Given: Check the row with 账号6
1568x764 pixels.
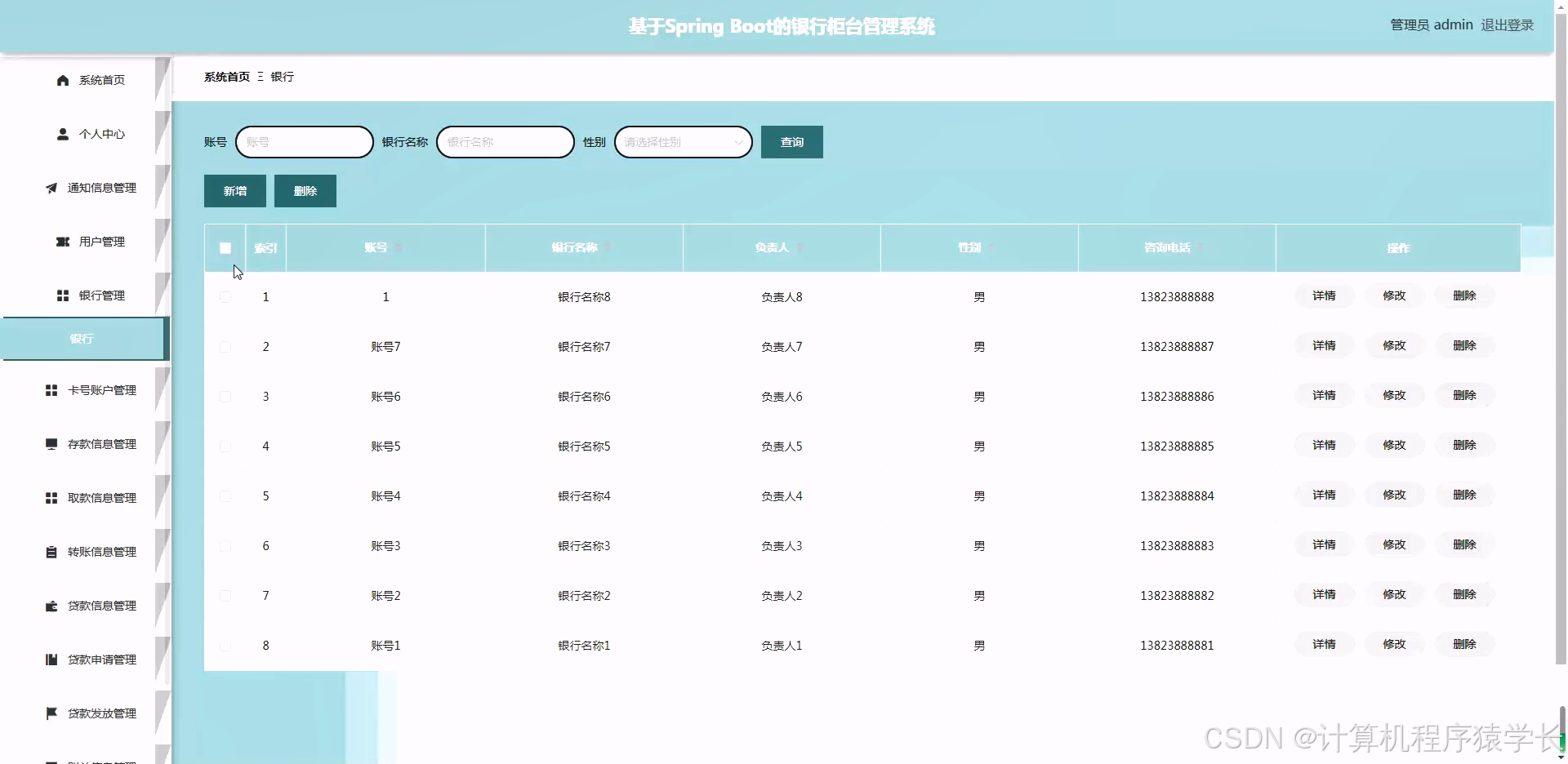Looking at the screenshot, I should pyautogui.click(x=225, y=397).
